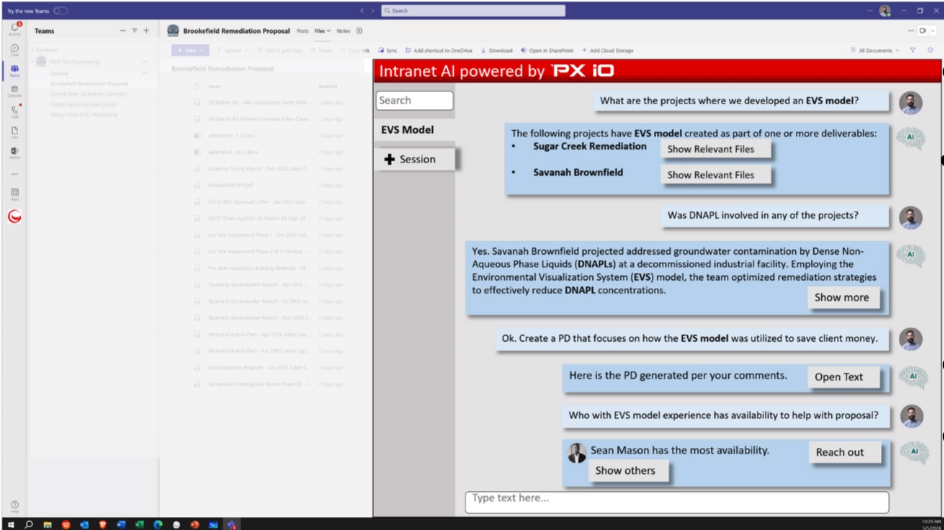Click the Sync toolbar item

click(x=388, y=51)
